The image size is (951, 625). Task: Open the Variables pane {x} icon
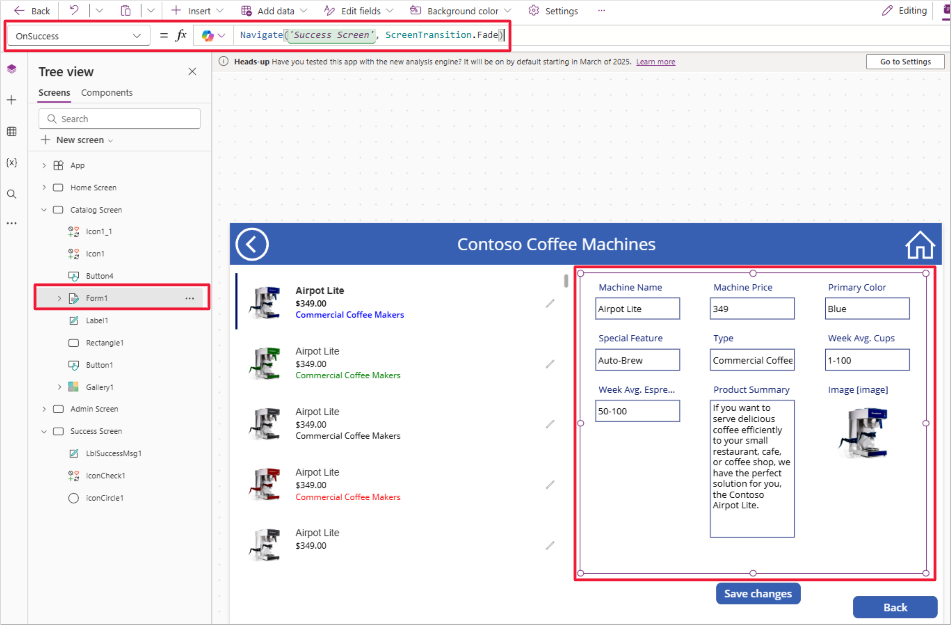[x=12, y=161]
